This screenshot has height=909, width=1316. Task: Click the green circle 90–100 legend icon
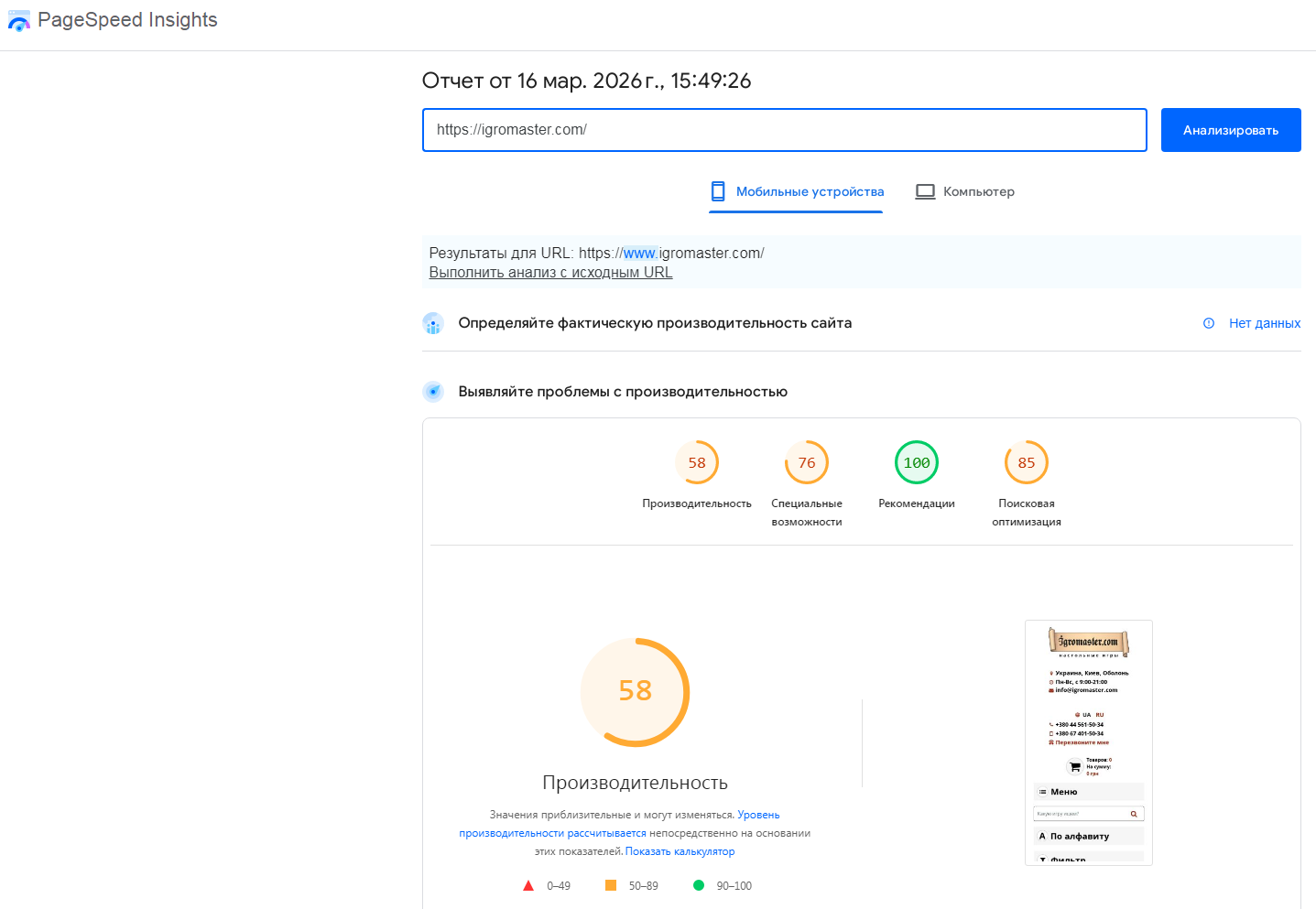699,885
